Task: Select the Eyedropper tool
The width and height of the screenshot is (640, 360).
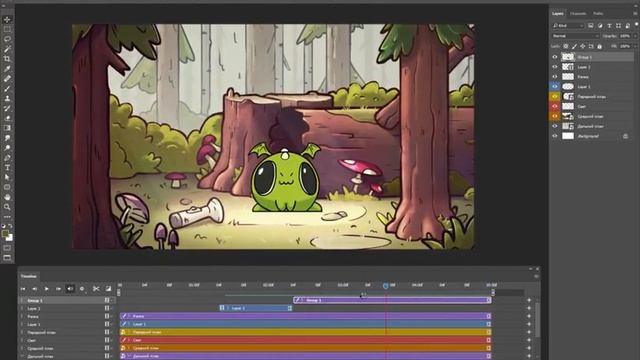Action: point(7,69)
